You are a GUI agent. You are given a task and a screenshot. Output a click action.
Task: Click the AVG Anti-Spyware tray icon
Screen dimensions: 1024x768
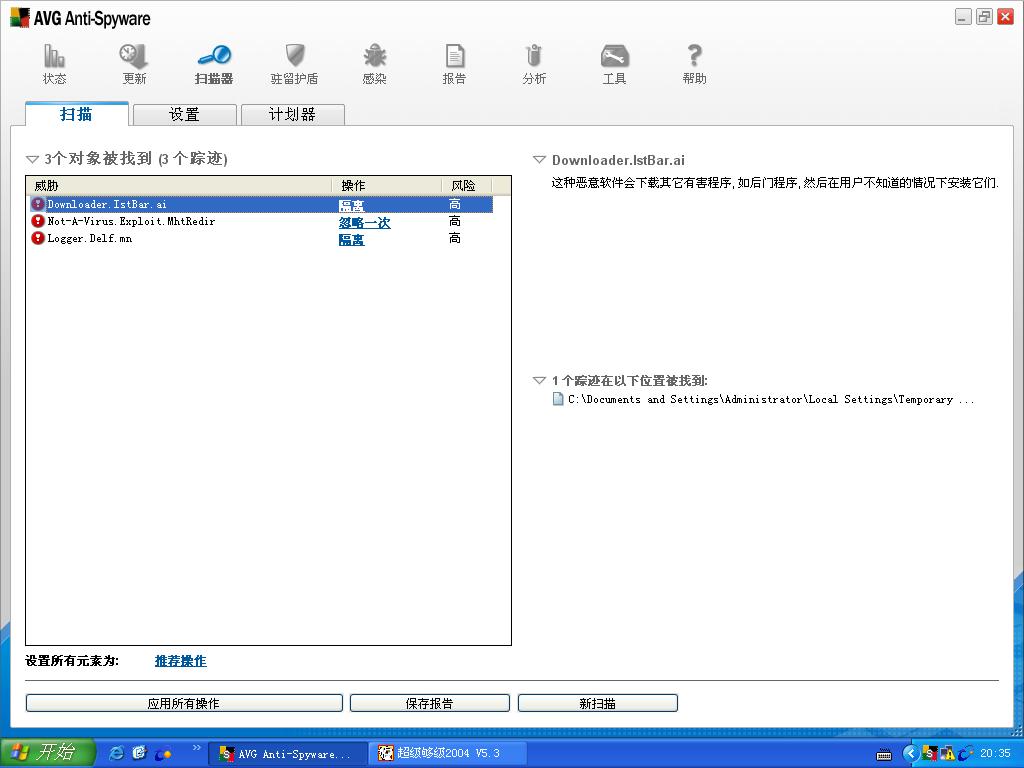929,754
